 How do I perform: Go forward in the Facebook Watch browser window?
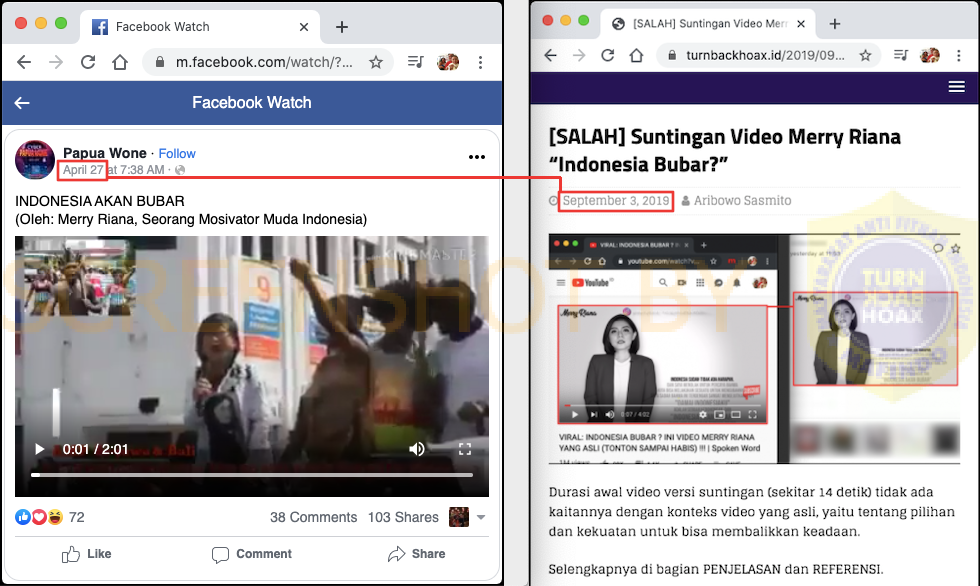click(56, 62)
